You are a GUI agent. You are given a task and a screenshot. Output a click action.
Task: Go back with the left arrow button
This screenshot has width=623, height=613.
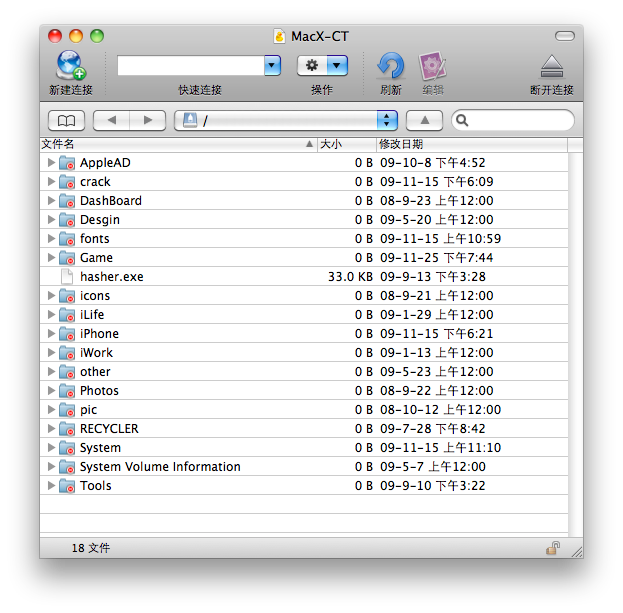pos(112,120)
